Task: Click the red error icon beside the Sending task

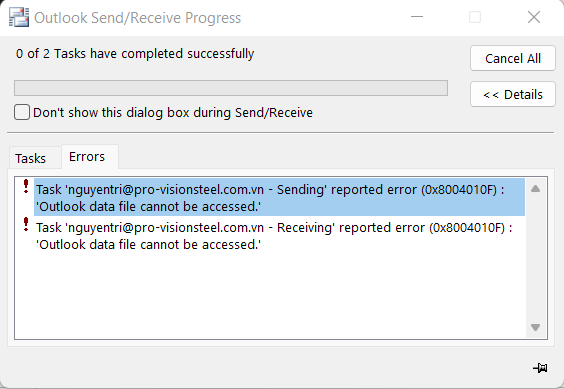Action: 26,186
